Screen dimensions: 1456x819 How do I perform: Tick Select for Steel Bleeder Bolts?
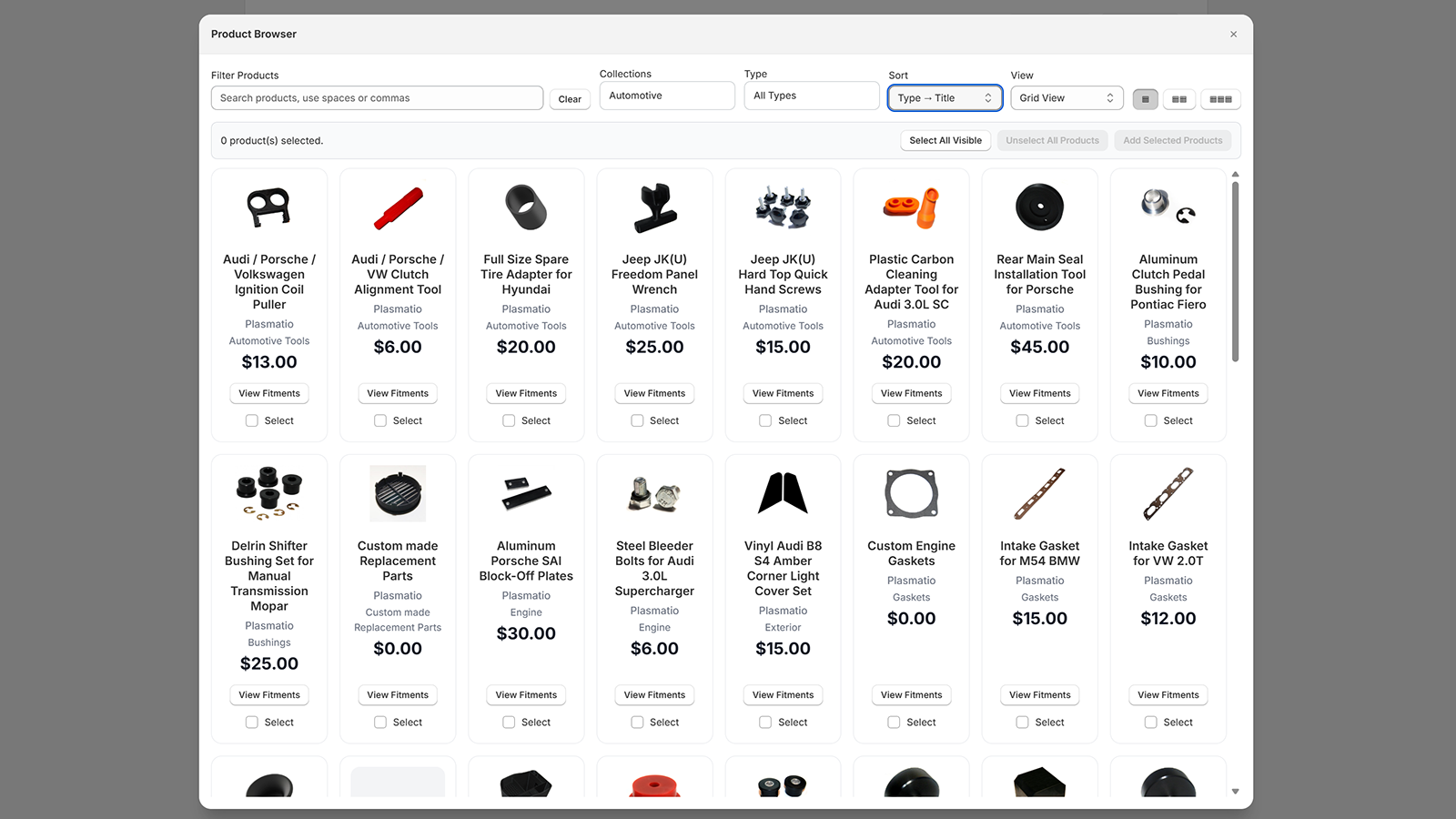tap(637, 722)
